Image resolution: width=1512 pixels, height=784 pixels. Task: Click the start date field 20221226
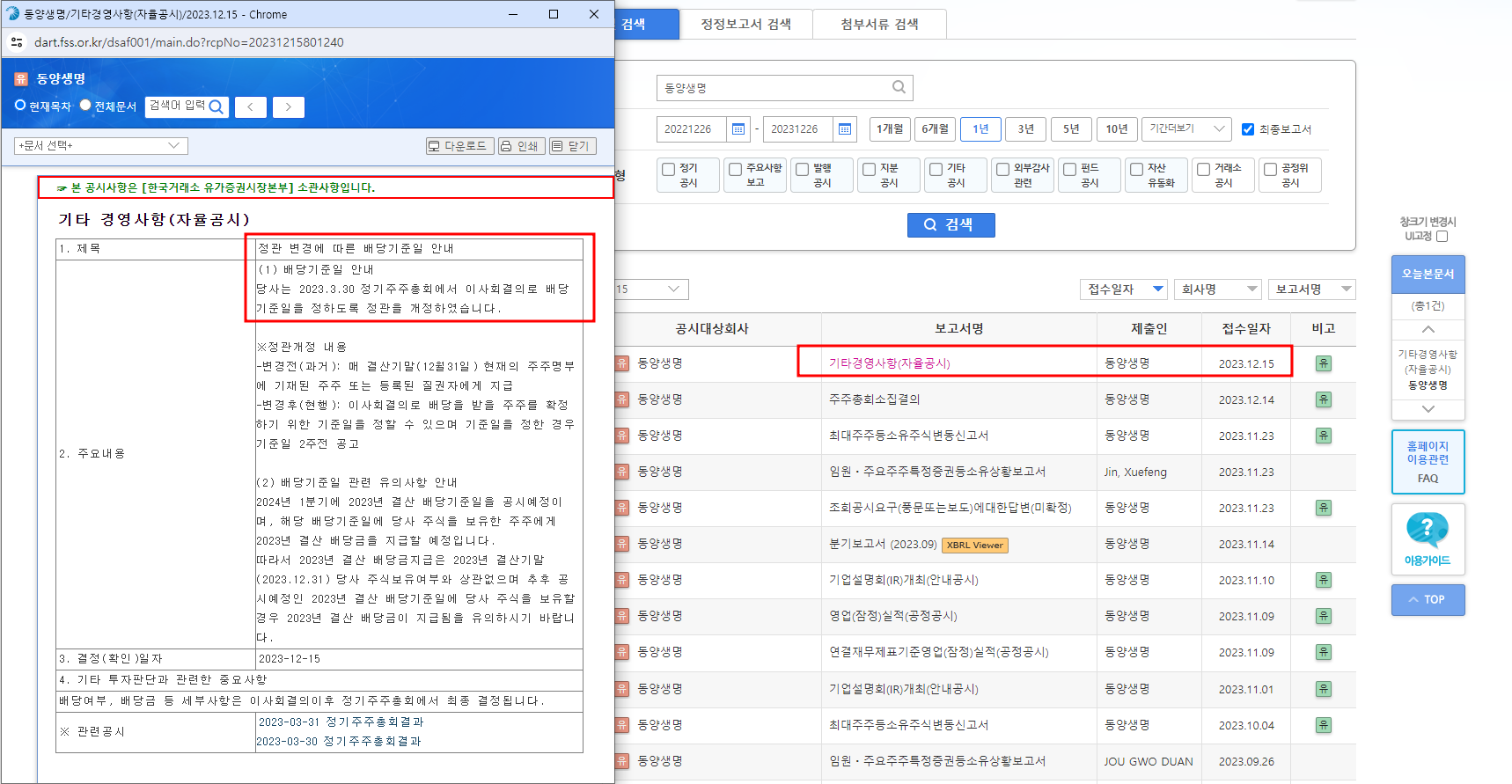[692, 129]
